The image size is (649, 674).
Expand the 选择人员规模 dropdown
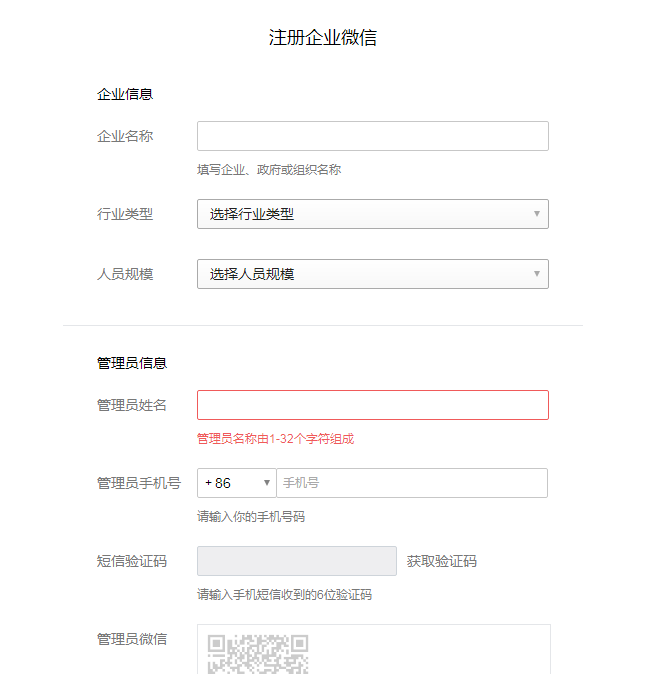pyautogui.click(x=372, y=274)
